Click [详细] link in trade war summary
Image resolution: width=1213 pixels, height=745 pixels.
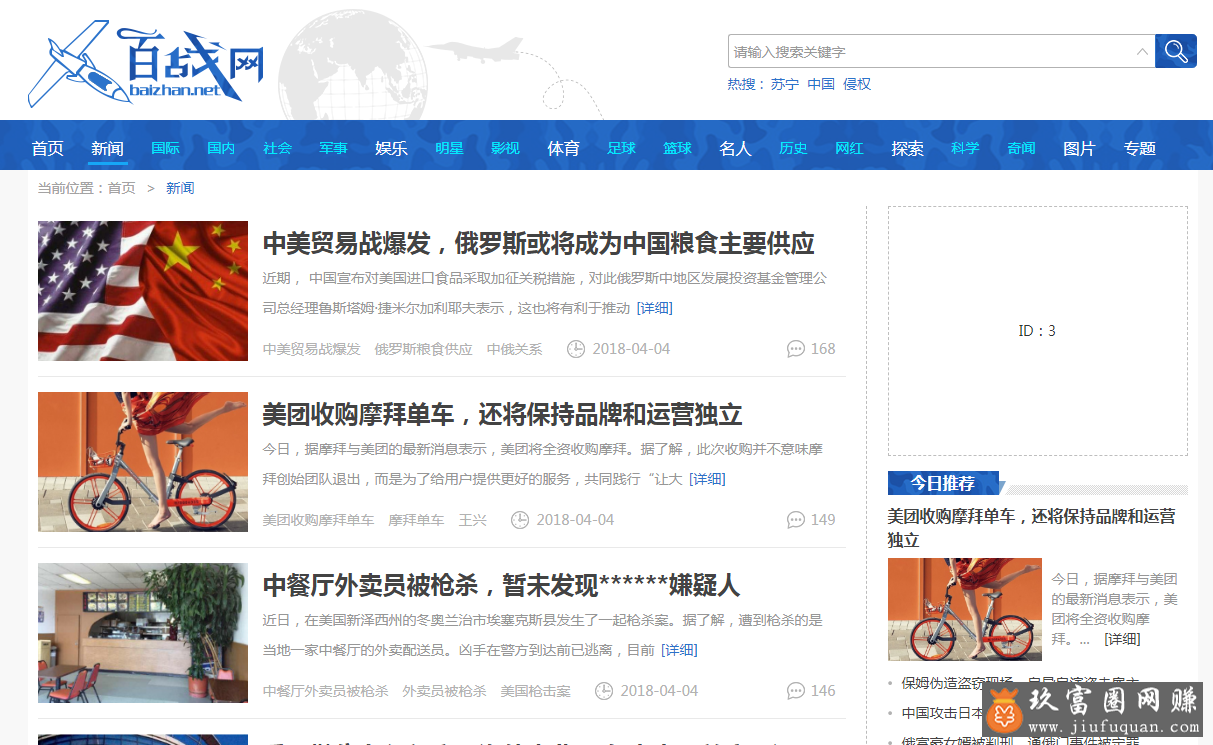[655, 308]
